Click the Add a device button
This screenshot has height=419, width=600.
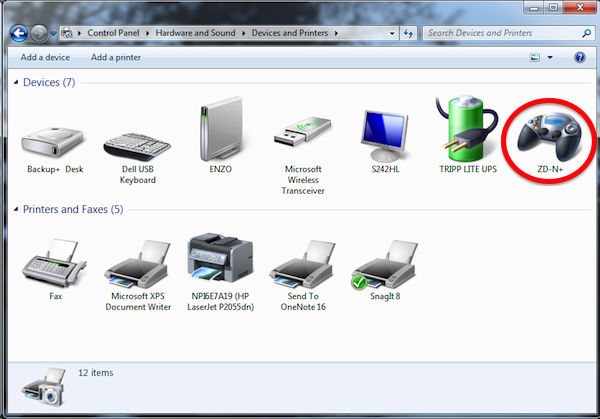(x=44, y=58)
